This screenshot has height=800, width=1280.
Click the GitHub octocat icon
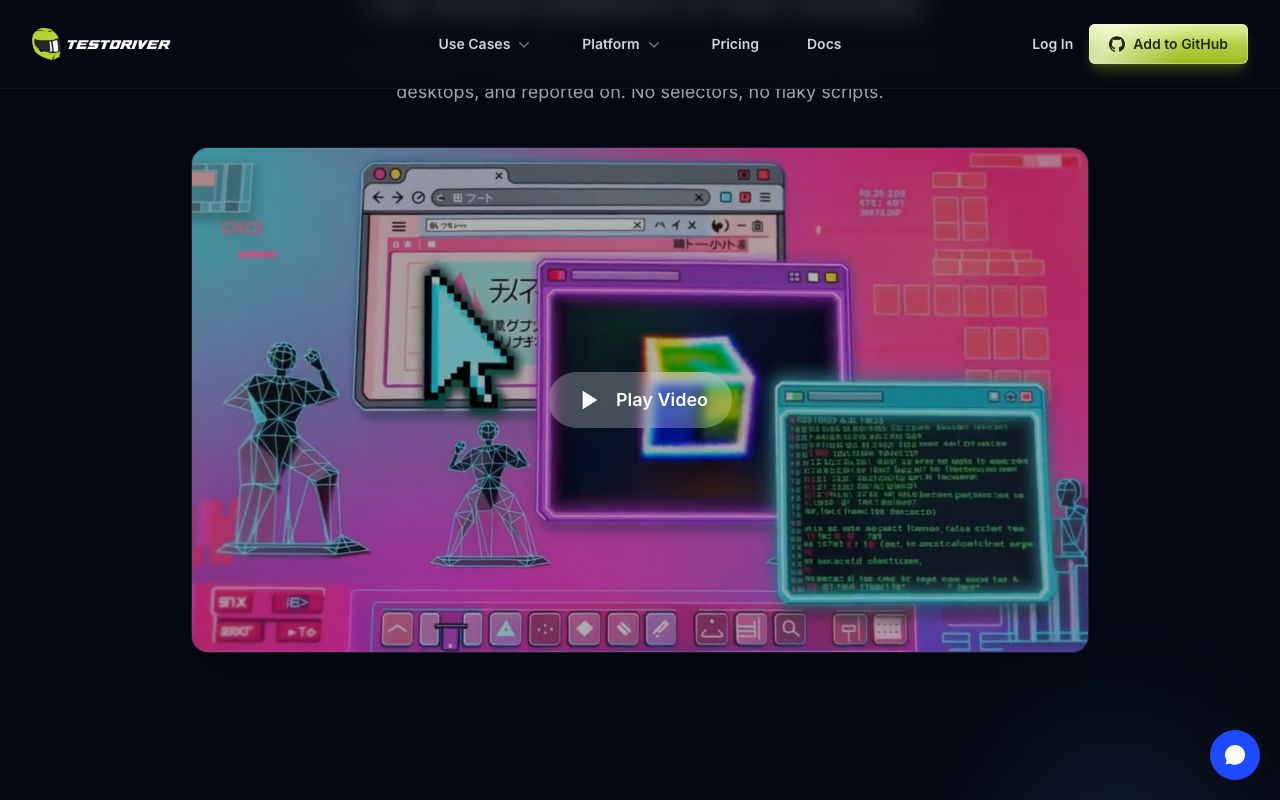click(x=1117, y=44)
